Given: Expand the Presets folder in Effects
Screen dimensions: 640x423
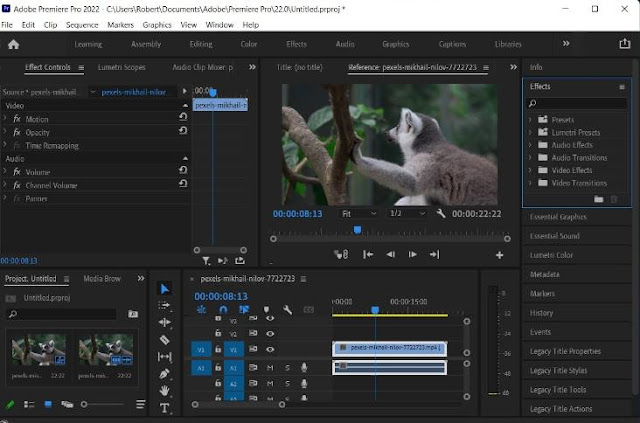Looking at the screenshot, I should click(530, 120).
